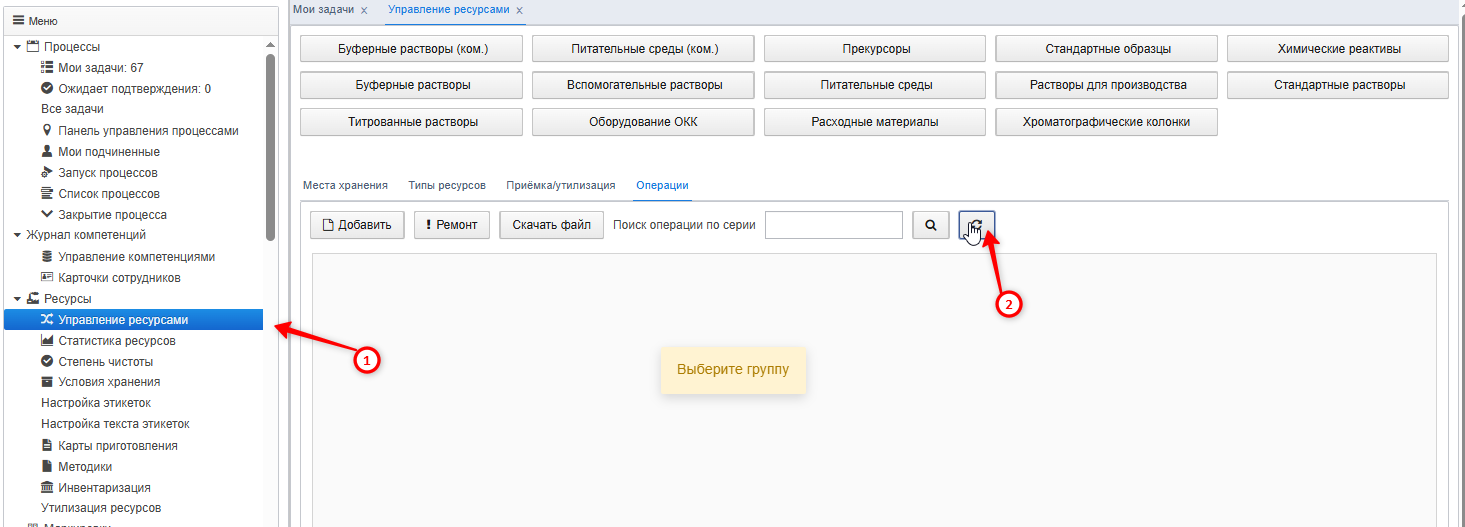
Task: Collapse the Ресурсы tree section
Action: click(x=17, y=299)
